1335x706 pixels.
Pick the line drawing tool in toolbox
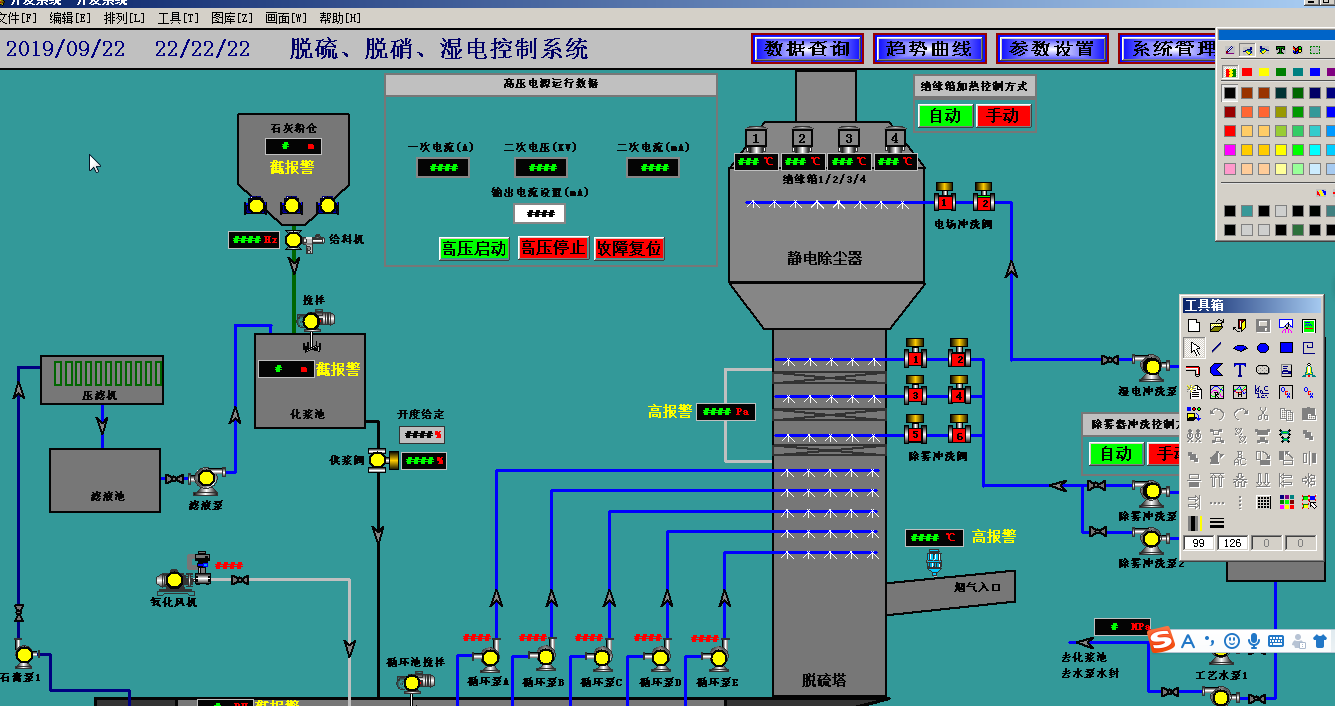1217,348
